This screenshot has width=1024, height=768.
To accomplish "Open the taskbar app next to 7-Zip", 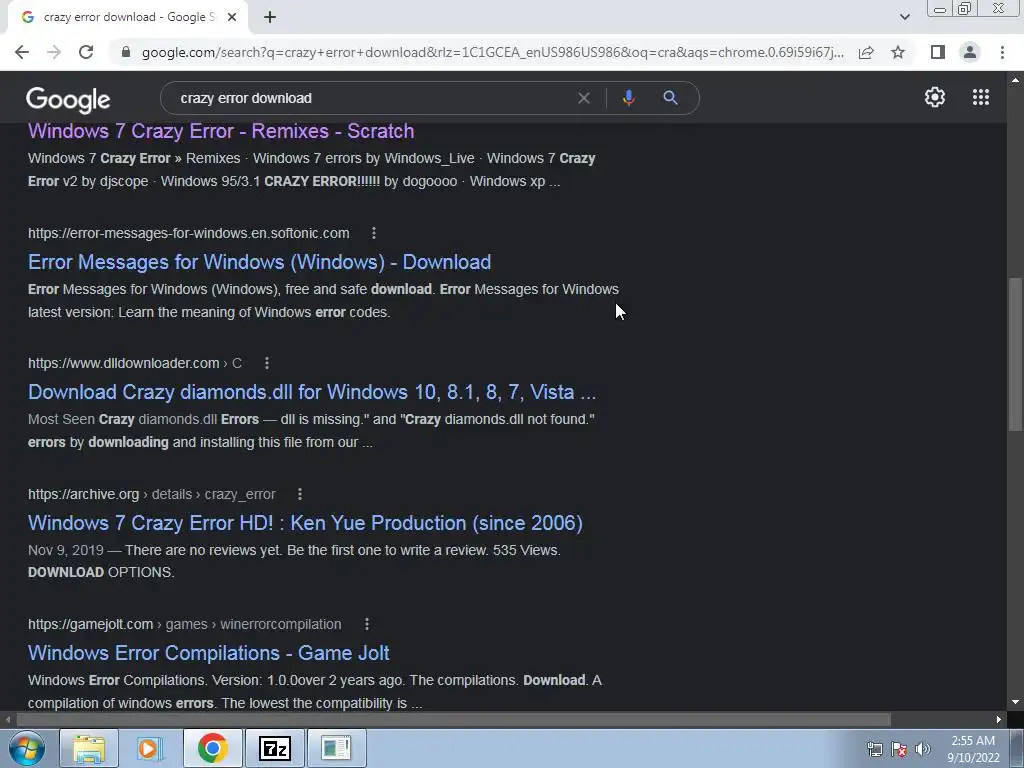I will 336,748.
